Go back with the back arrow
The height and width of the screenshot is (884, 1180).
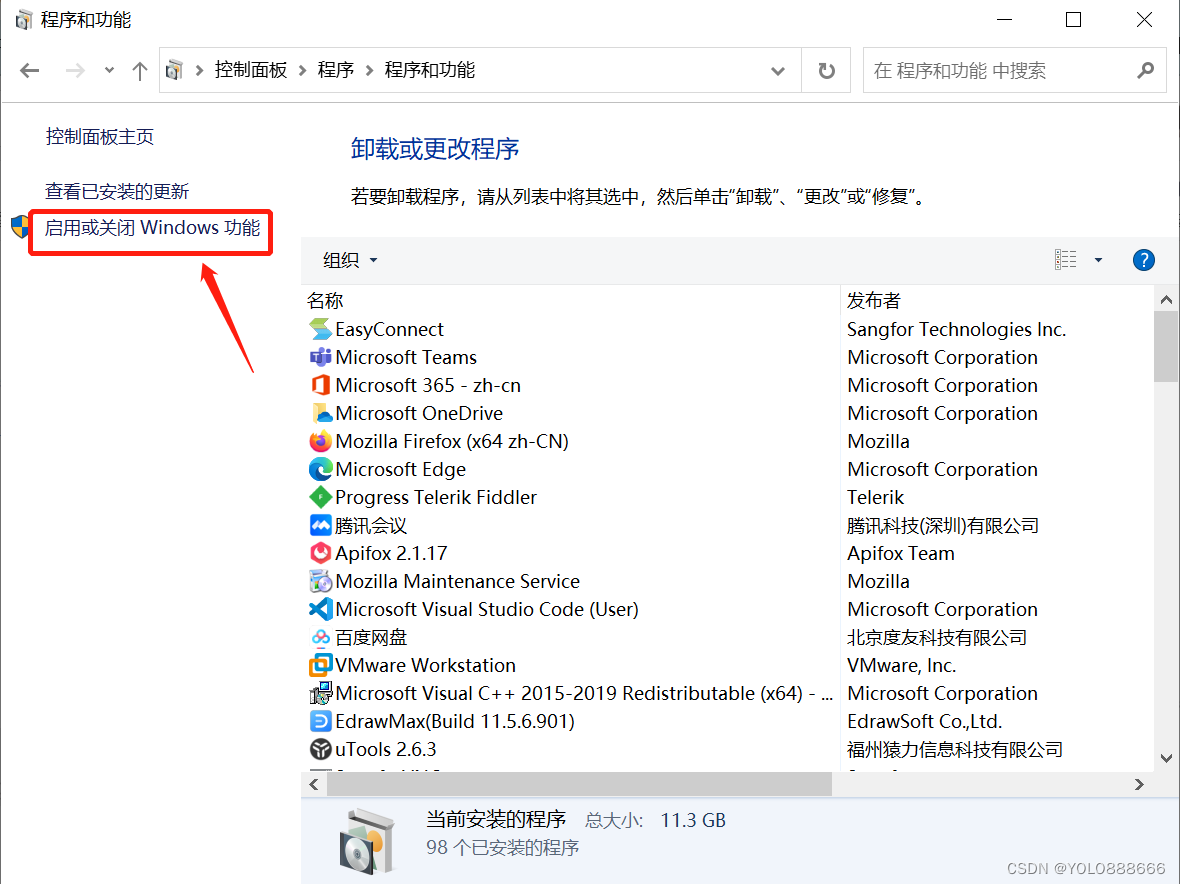click(29, 71)
